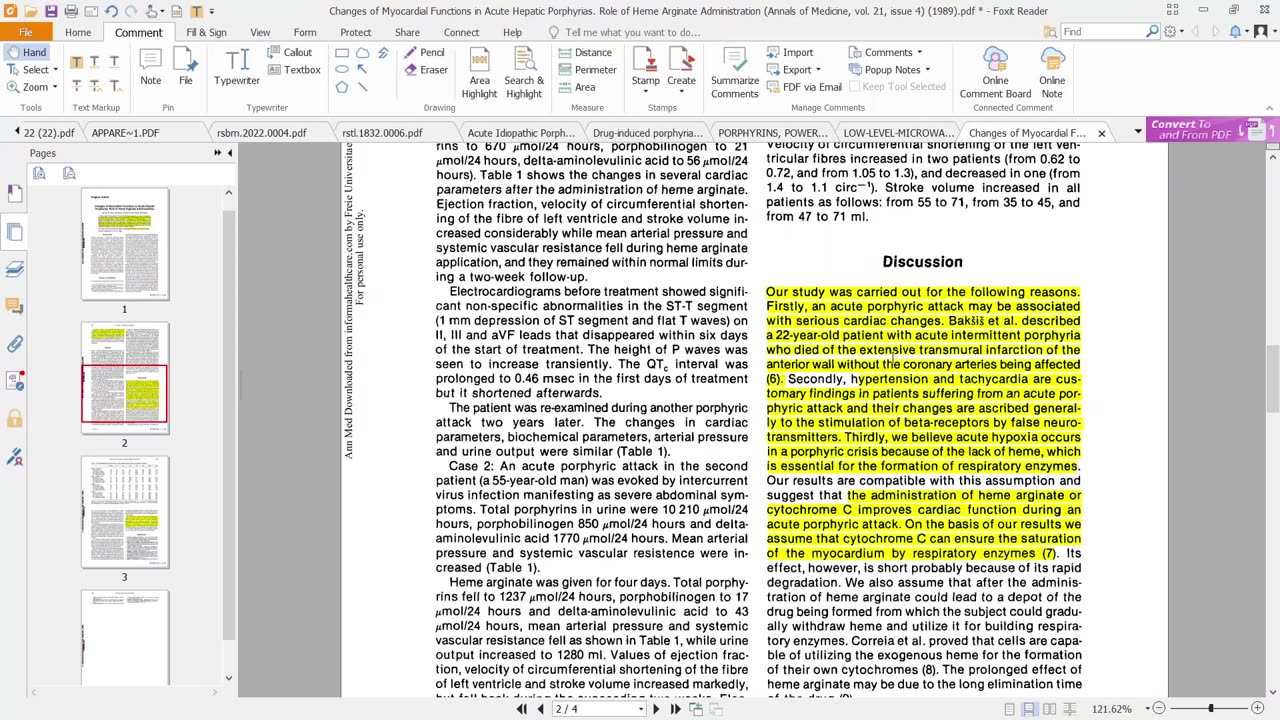The width and height of the screenshot is (1280, 720).
Task: Open the Security lock side panel
Action: [15, 419]
